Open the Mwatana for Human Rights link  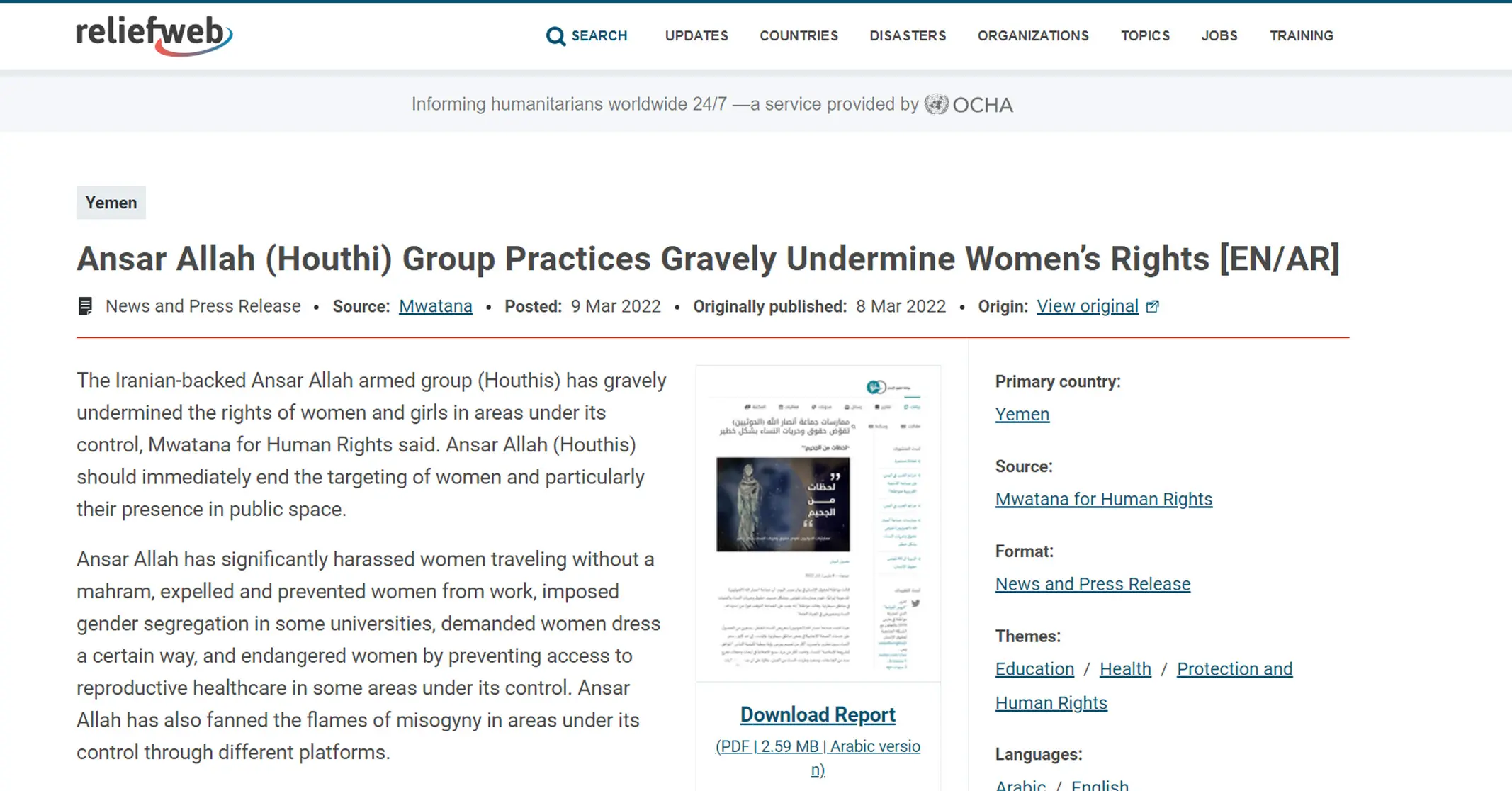[1103, 499]
